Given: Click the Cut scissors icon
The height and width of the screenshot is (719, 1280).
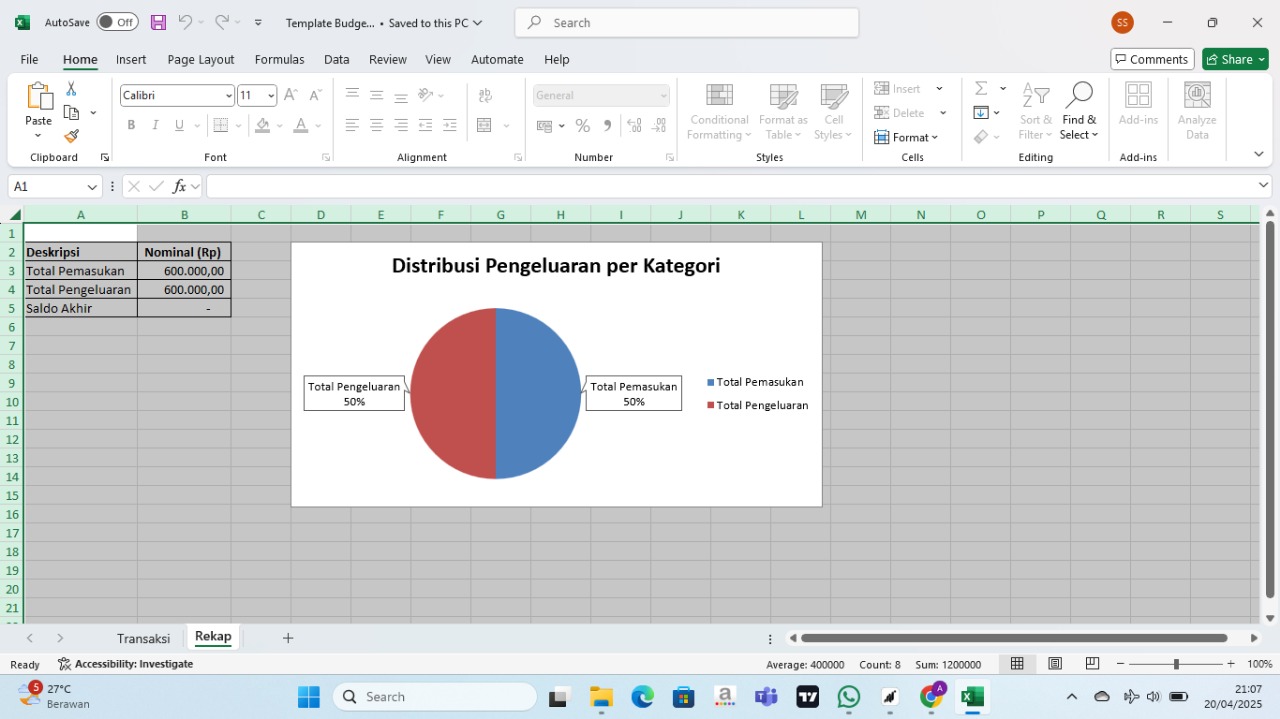Looking at the screenshot, I should click(71, 89).
